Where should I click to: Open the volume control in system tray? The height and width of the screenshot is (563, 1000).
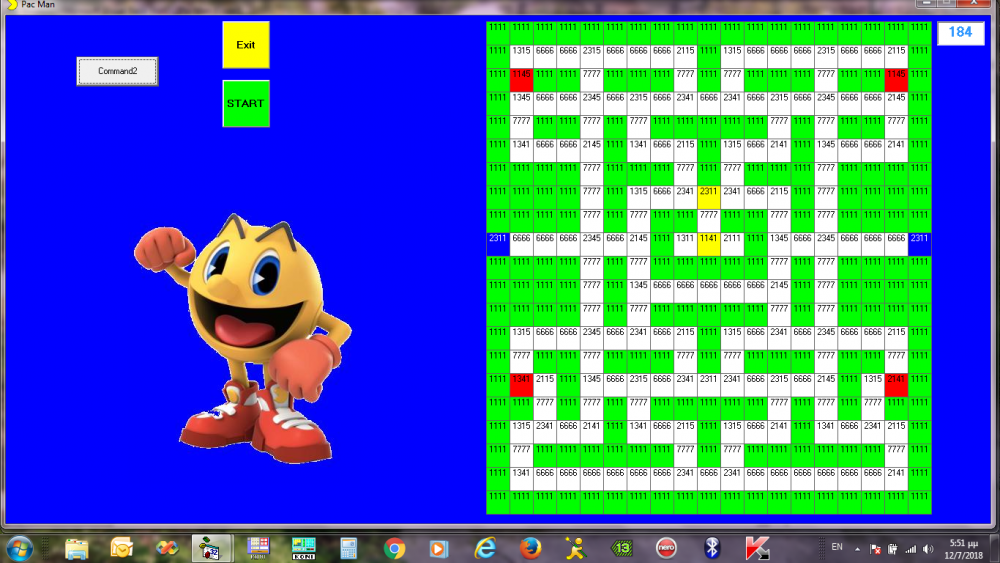[x=928, y=549]
